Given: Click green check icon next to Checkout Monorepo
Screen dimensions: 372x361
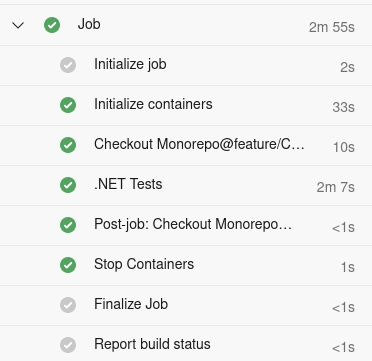Looking at the screenshot, I should click(x=68, y=145).
